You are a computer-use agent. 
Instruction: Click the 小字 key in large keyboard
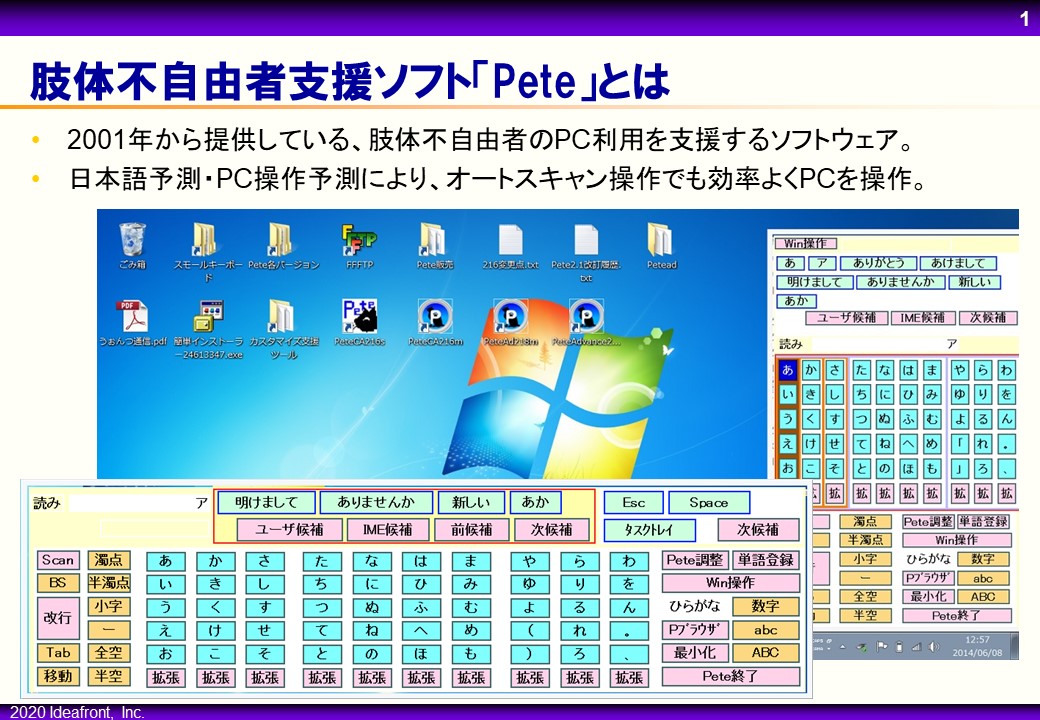click(109, 607)
